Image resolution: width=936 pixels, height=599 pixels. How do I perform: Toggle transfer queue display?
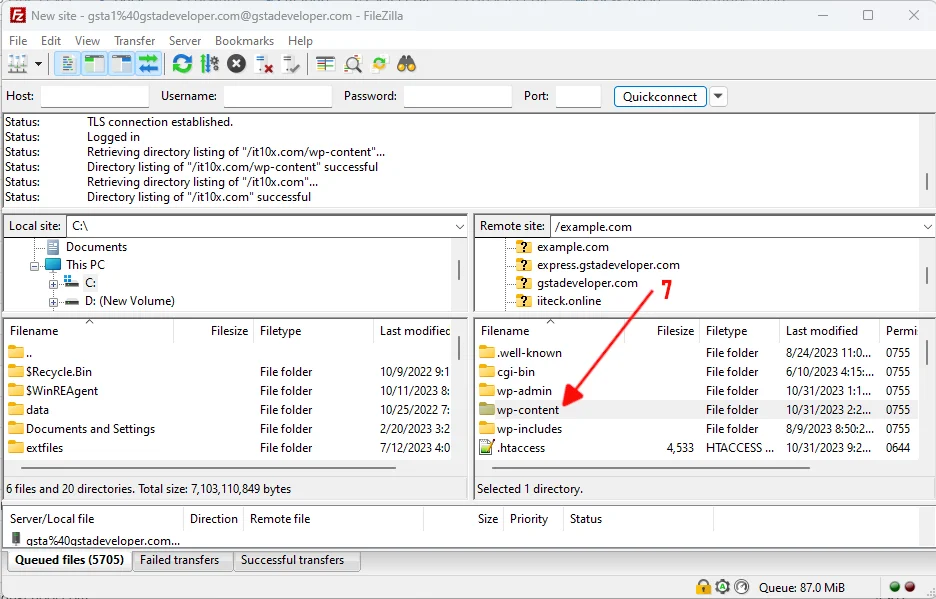click(x=148, y=64)
